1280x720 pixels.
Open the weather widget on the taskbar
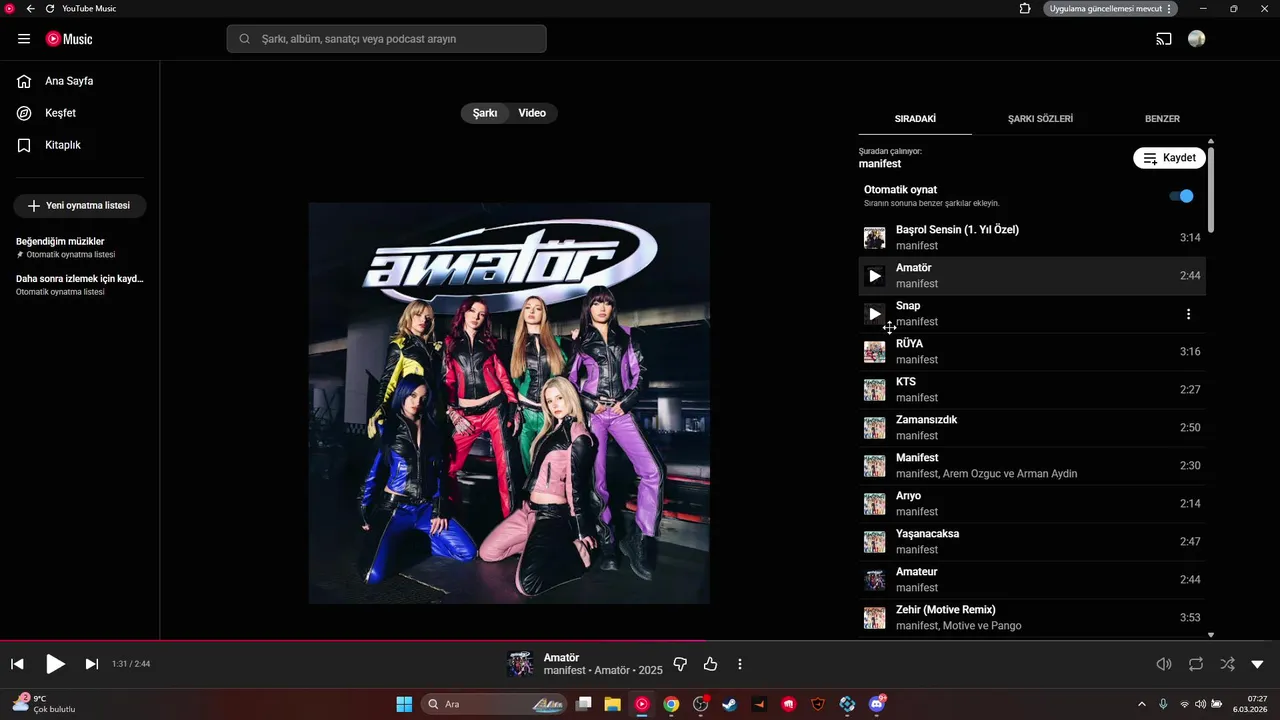(x=44, y=704)
